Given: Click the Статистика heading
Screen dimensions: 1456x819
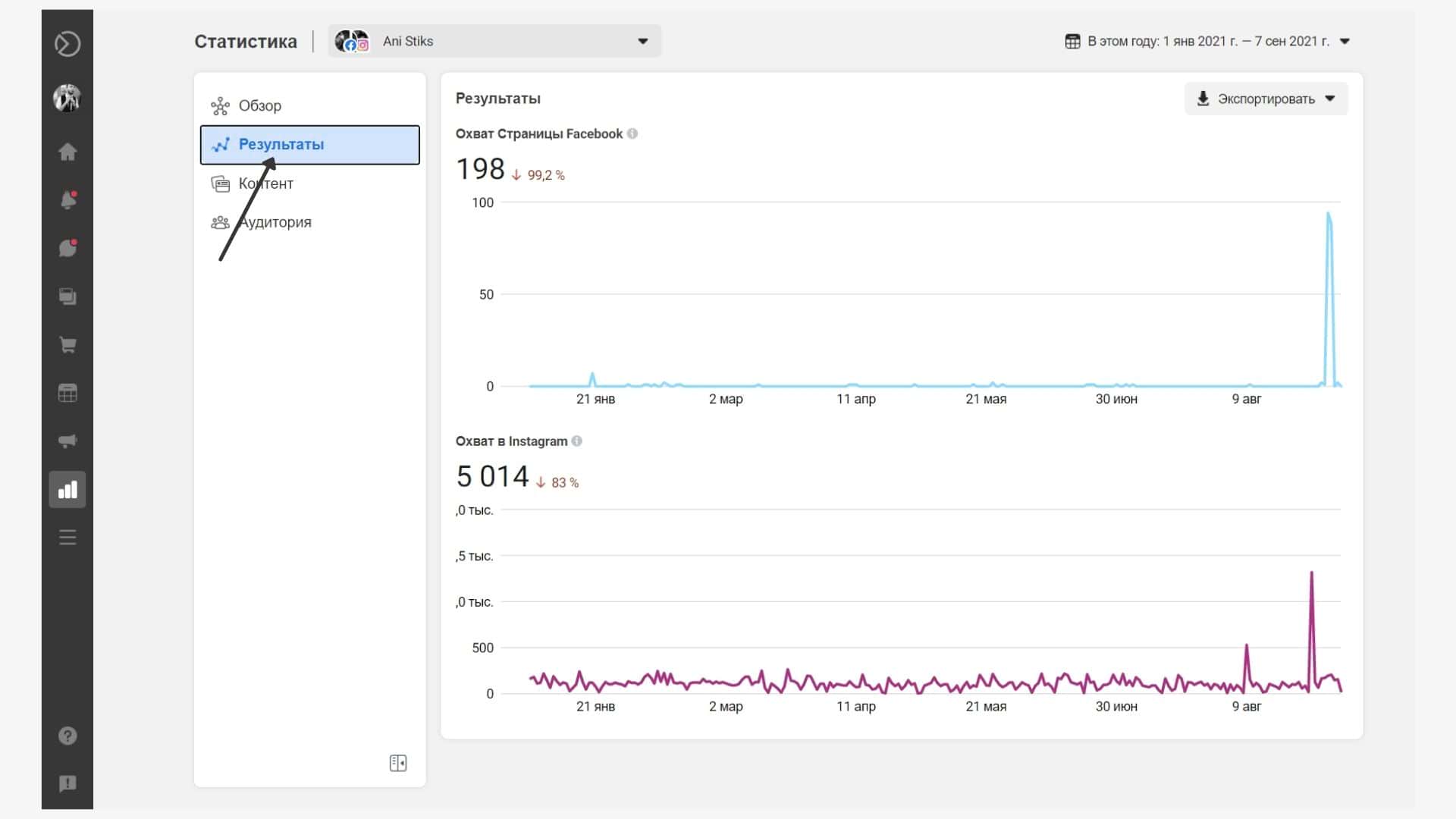Looking at the screenshot, I should pyautogui.click(x=246, y=41).
